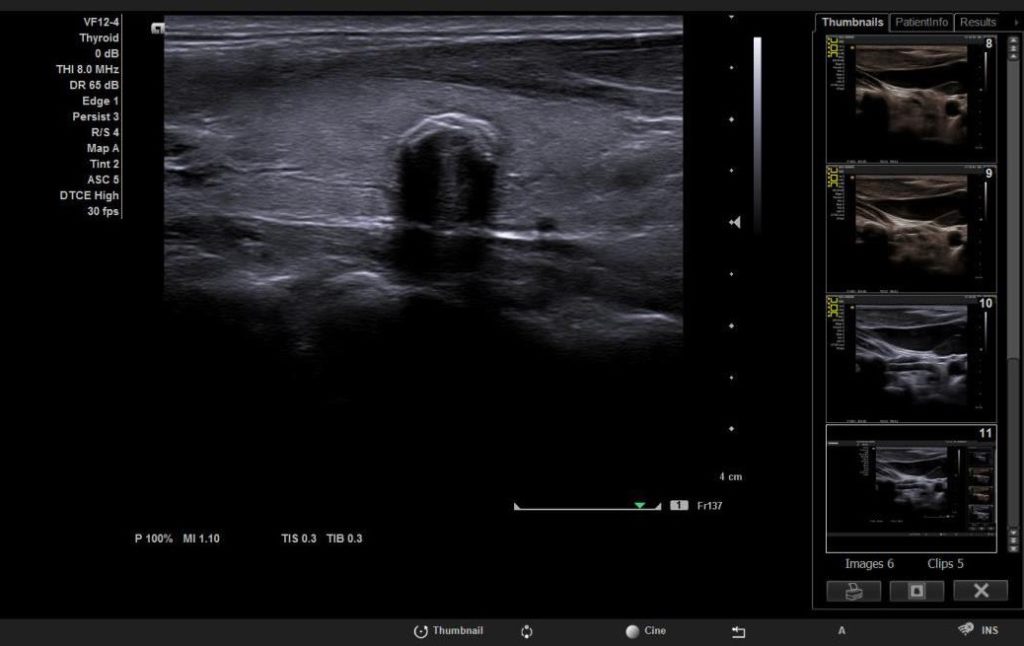Click the green marker on the cine frame slider
The image size is (1024, 646).
click(x=639, y=506)
